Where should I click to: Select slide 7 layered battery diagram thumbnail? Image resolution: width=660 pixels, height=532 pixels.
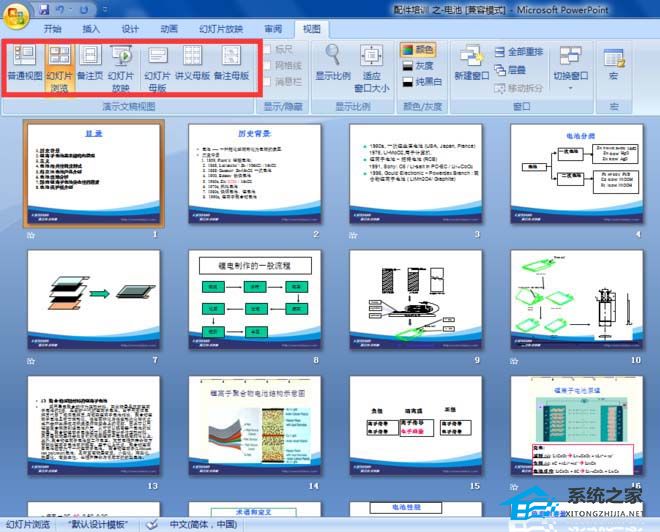[x=94, y=299]
